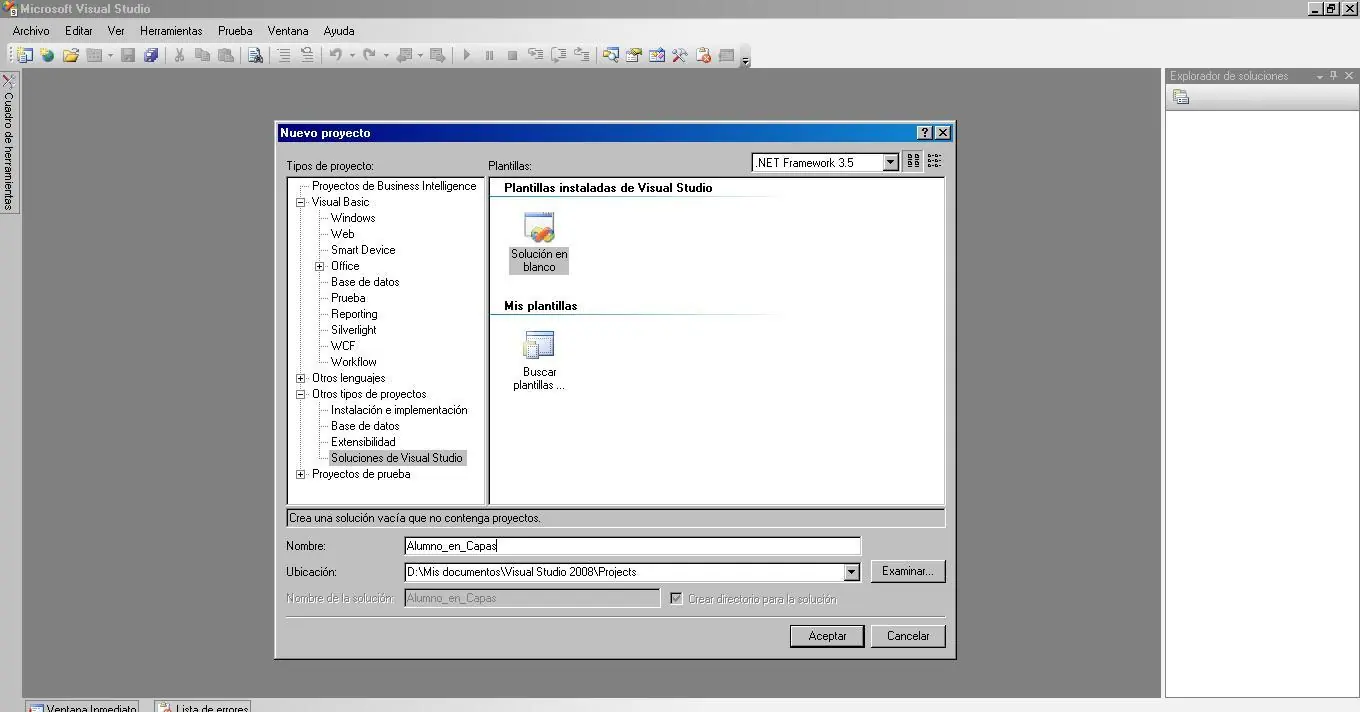The width and height of the screenshot is (1360, 712).
Task: Click the Break All pause icon
Action: [x=489, y=55]
